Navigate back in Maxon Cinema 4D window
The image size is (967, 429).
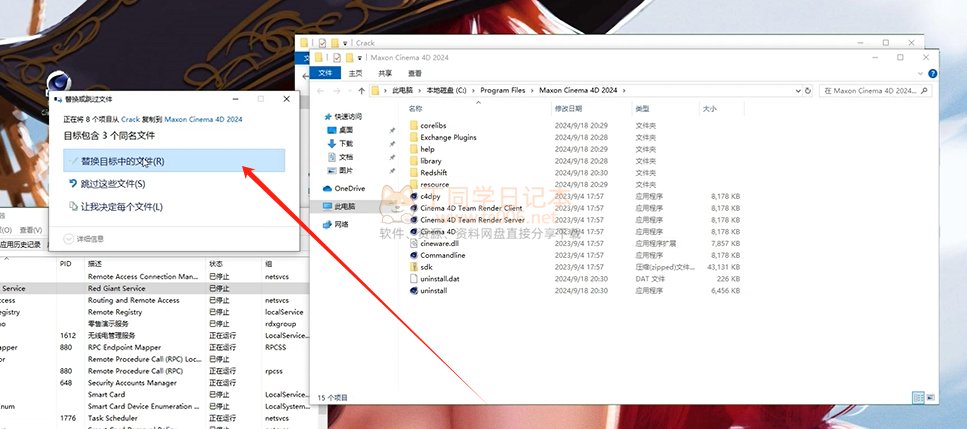point(320,91)
